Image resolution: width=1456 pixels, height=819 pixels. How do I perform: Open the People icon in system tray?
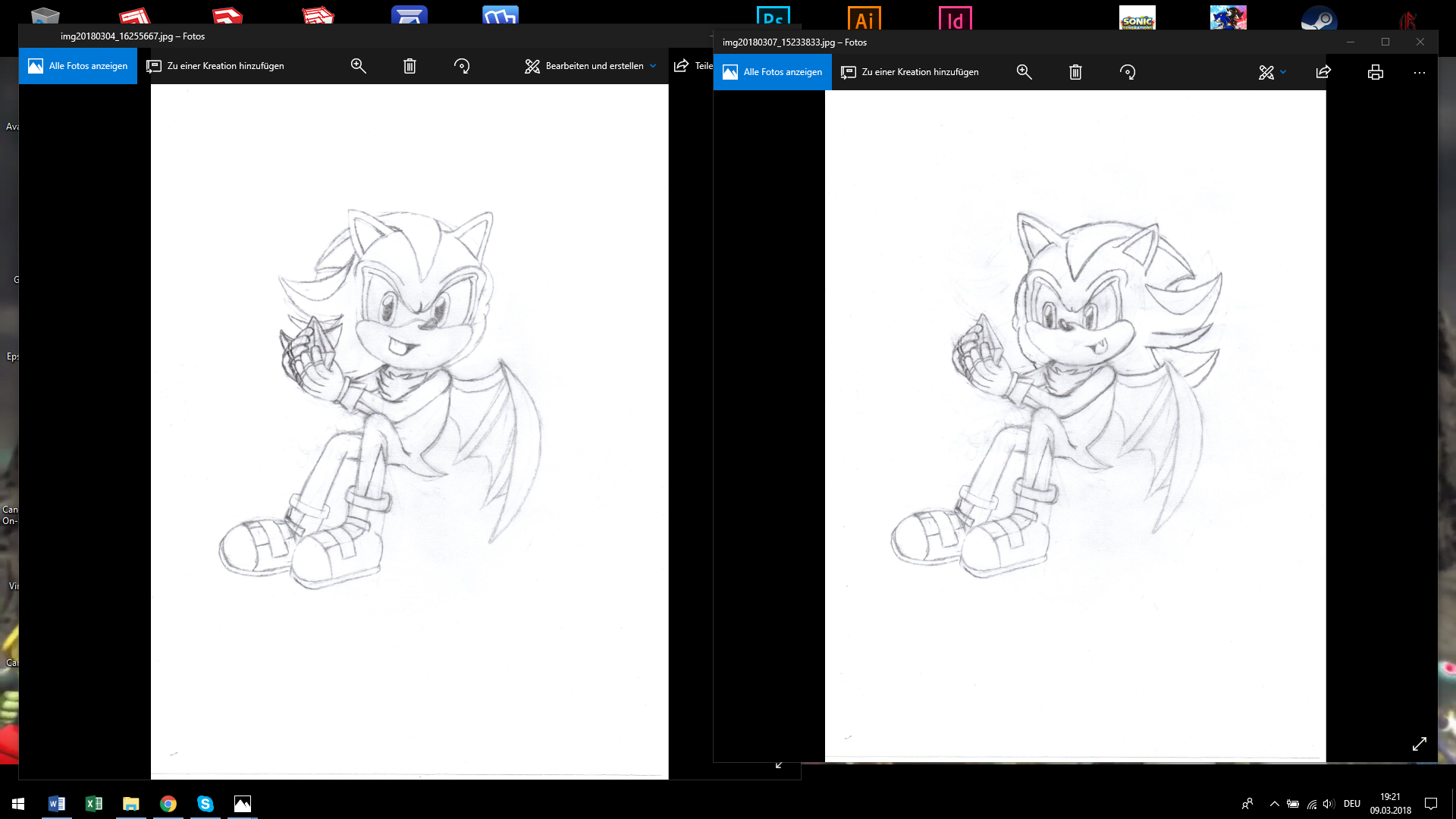[x=1247, y=804]
